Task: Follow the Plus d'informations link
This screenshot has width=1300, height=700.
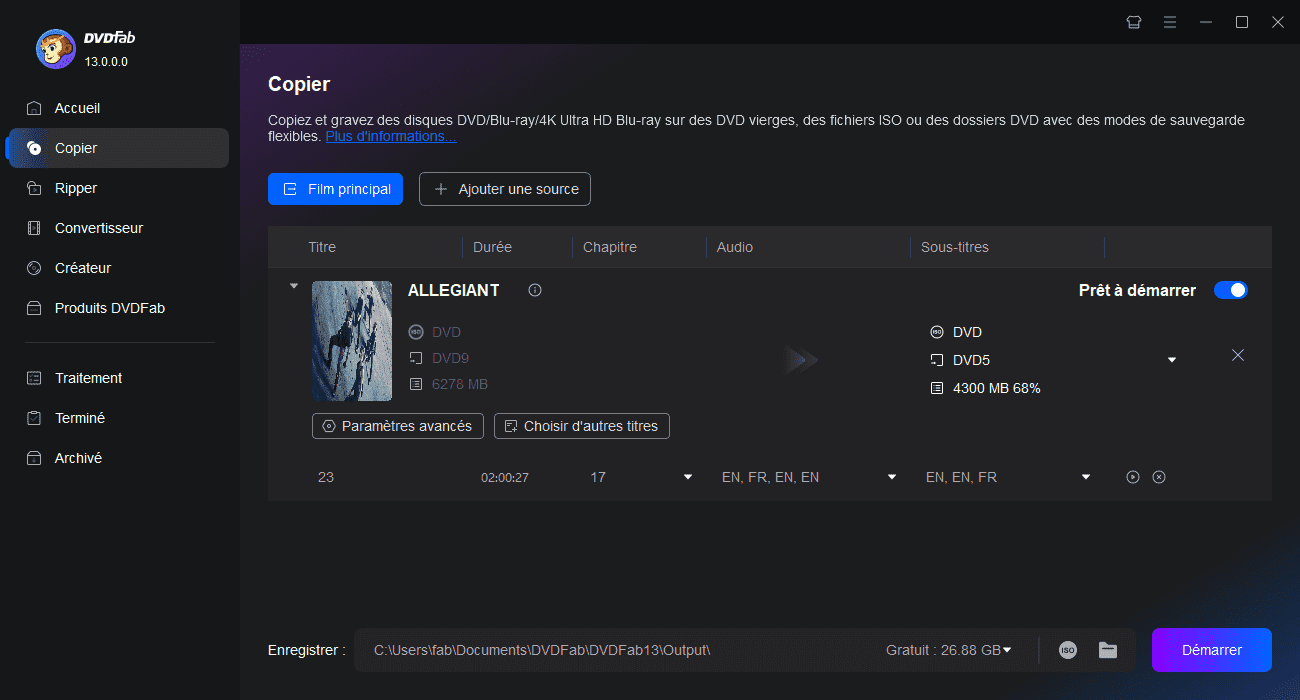Action: tap(391, 136)
